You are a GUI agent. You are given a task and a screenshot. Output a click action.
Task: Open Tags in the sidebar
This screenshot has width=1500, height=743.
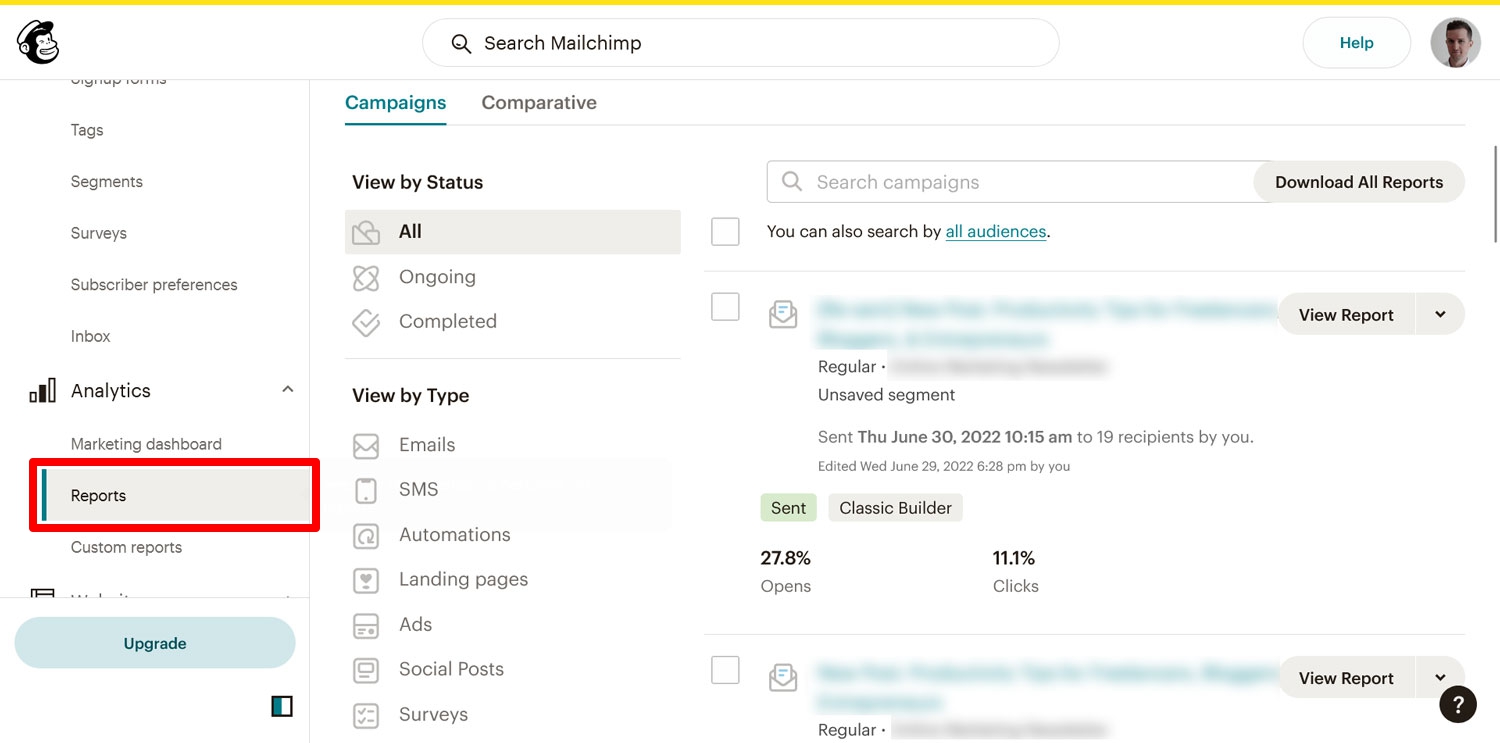click(87, 130)
